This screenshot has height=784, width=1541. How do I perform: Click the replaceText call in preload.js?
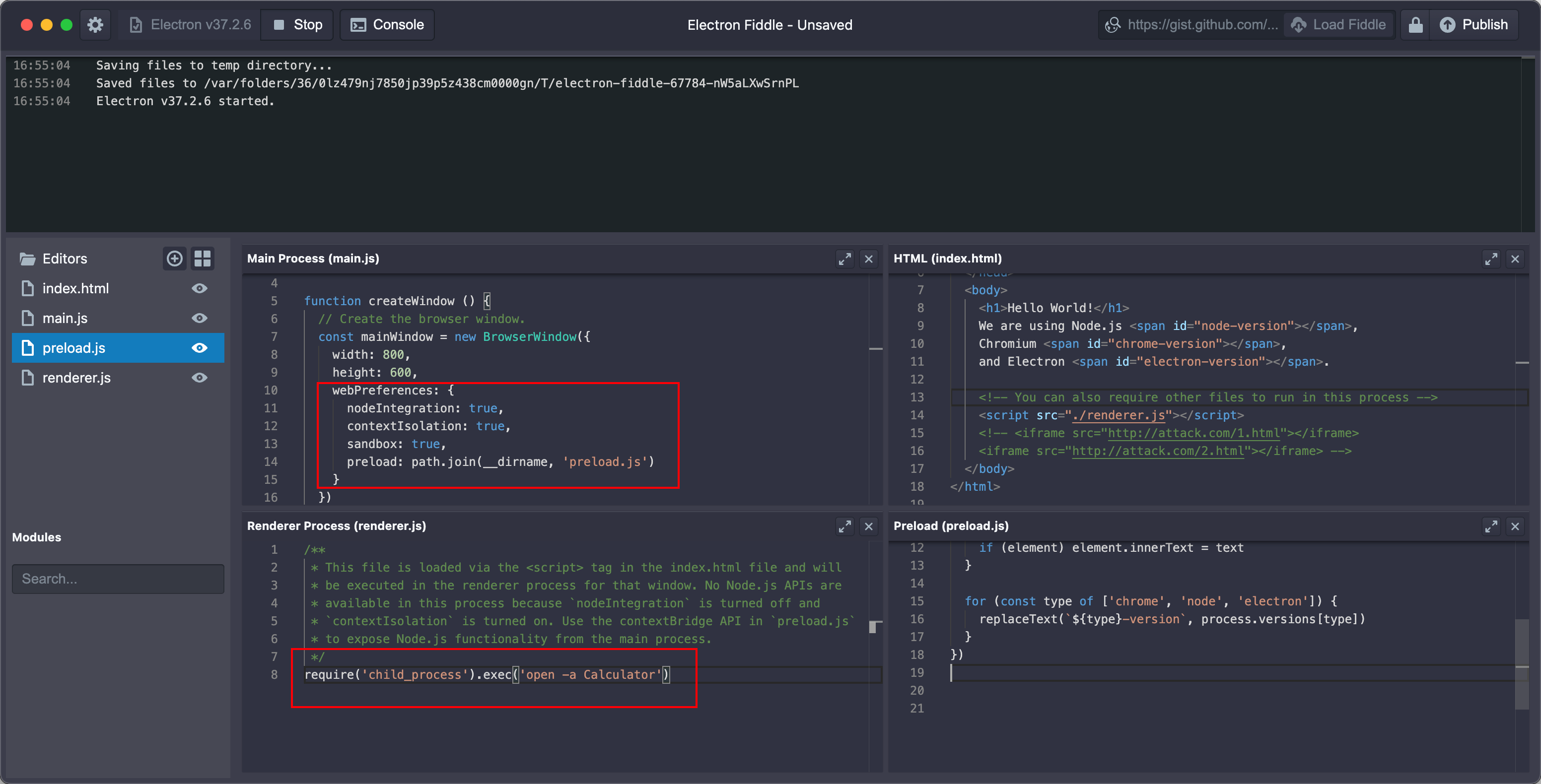pos(1172,619)
